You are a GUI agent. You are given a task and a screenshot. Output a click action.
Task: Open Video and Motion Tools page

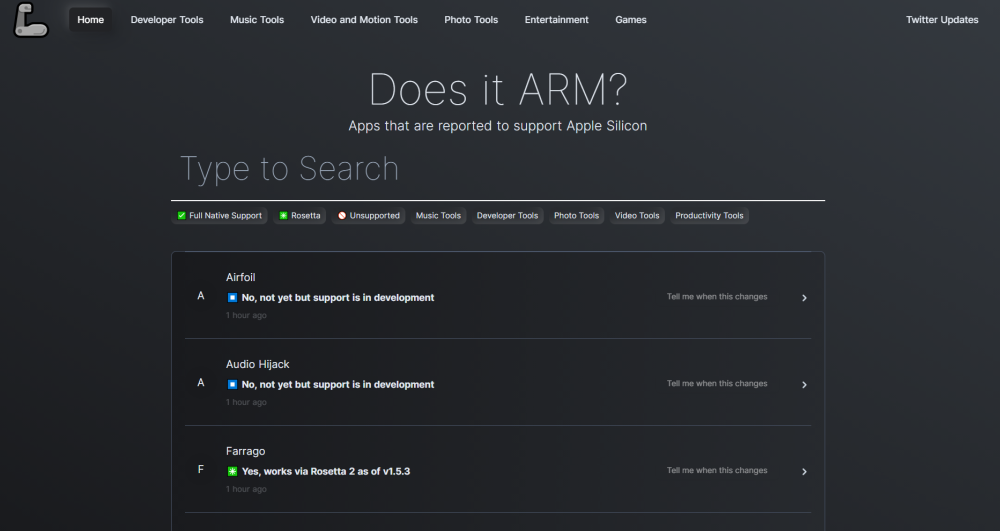[364, 20]
